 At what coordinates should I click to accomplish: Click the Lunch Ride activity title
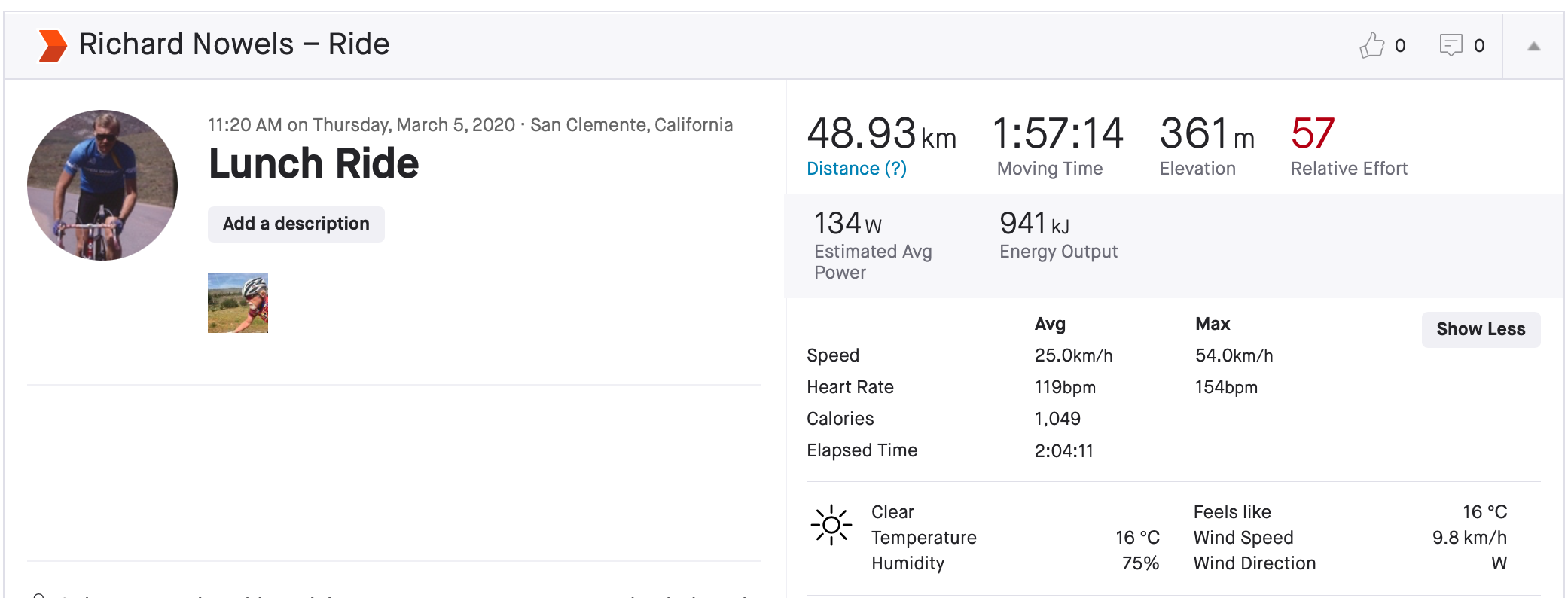pos(313,164)
